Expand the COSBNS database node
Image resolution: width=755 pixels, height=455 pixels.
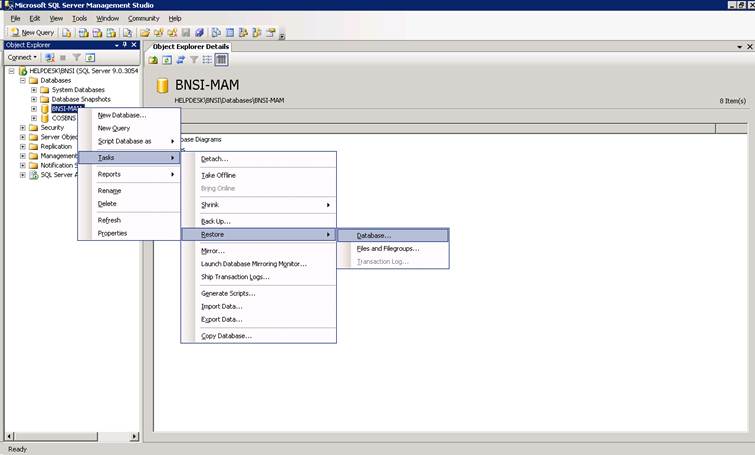[34, 118]
